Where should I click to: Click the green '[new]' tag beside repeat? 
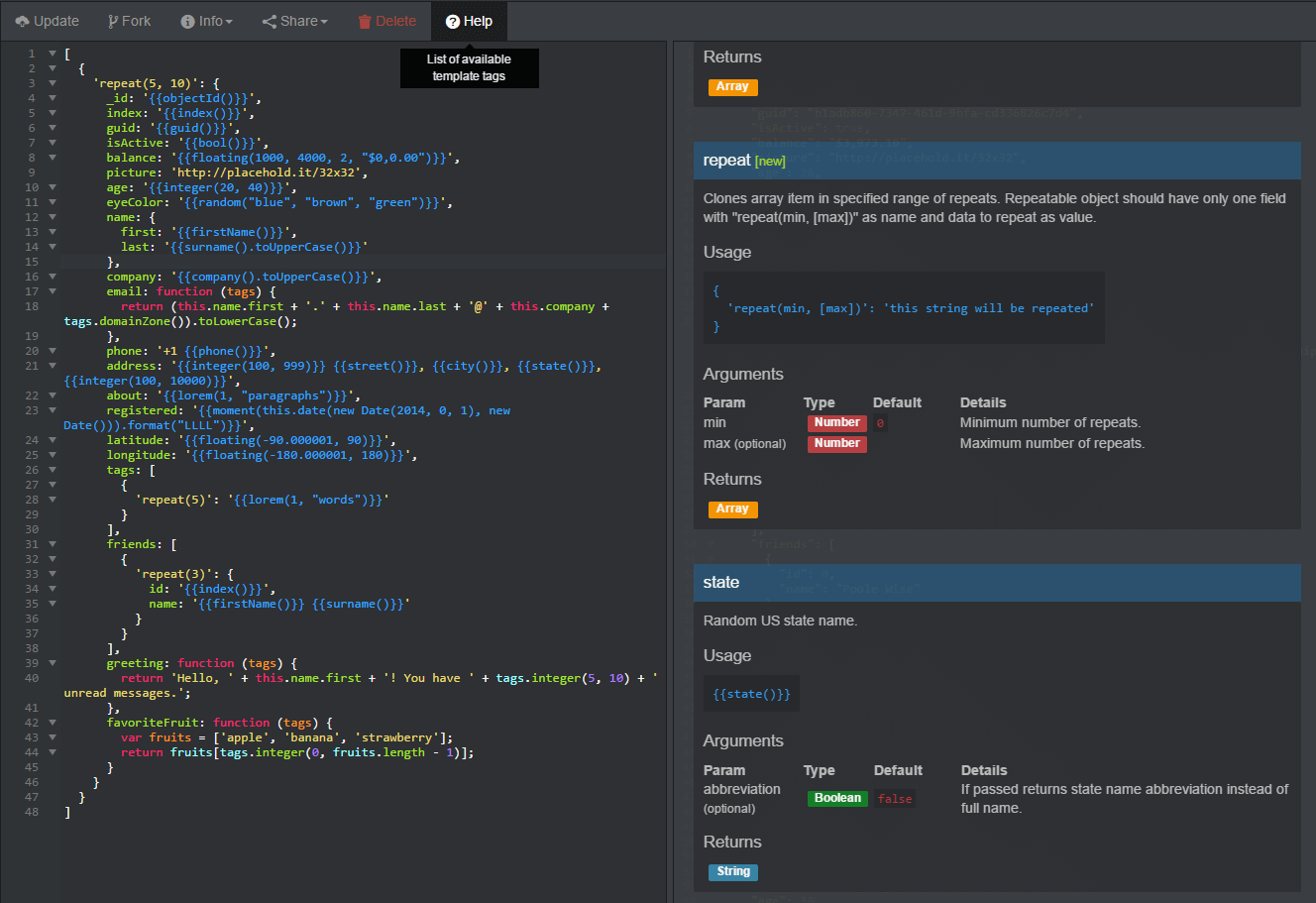point(770,162)
